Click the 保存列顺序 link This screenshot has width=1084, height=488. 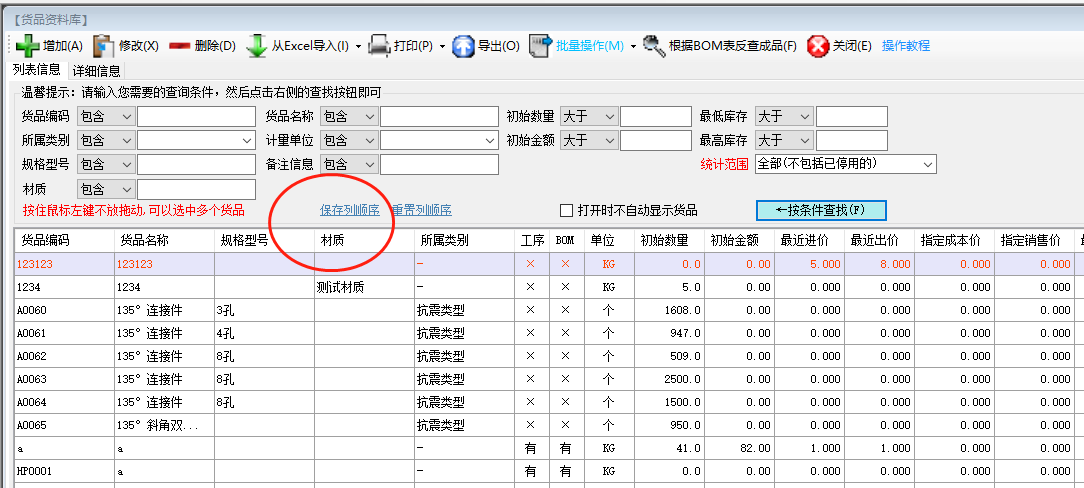[349, 210]
